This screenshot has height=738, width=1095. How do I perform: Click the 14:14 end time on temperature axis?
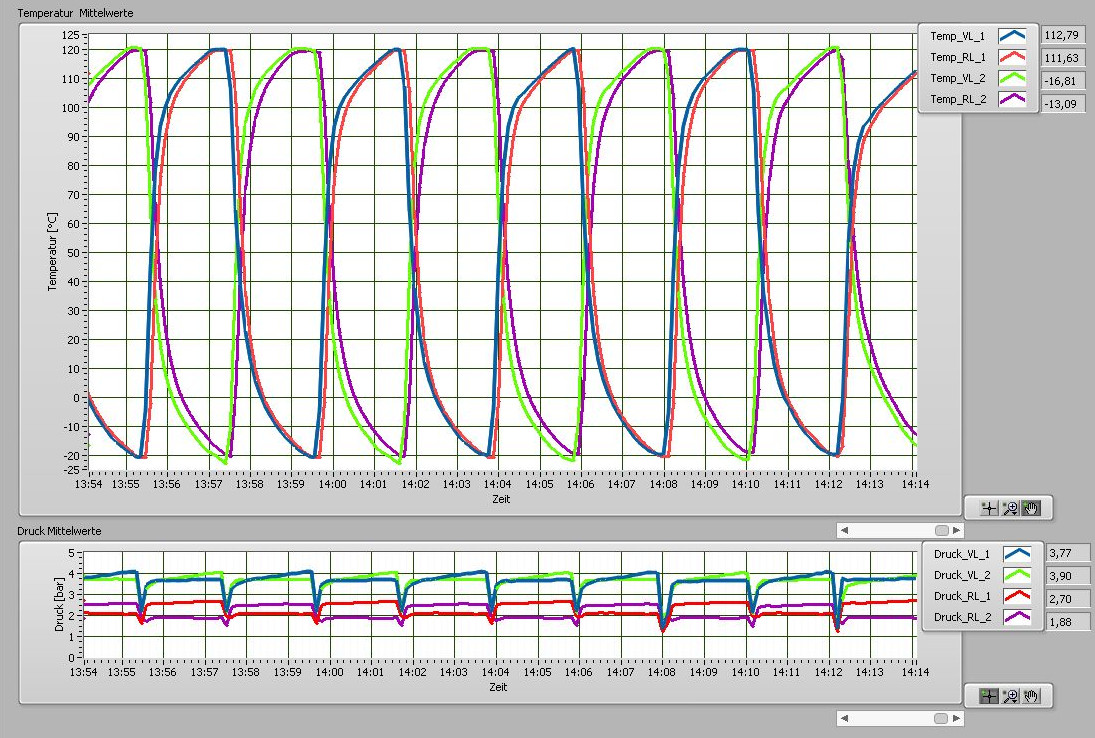915,484
